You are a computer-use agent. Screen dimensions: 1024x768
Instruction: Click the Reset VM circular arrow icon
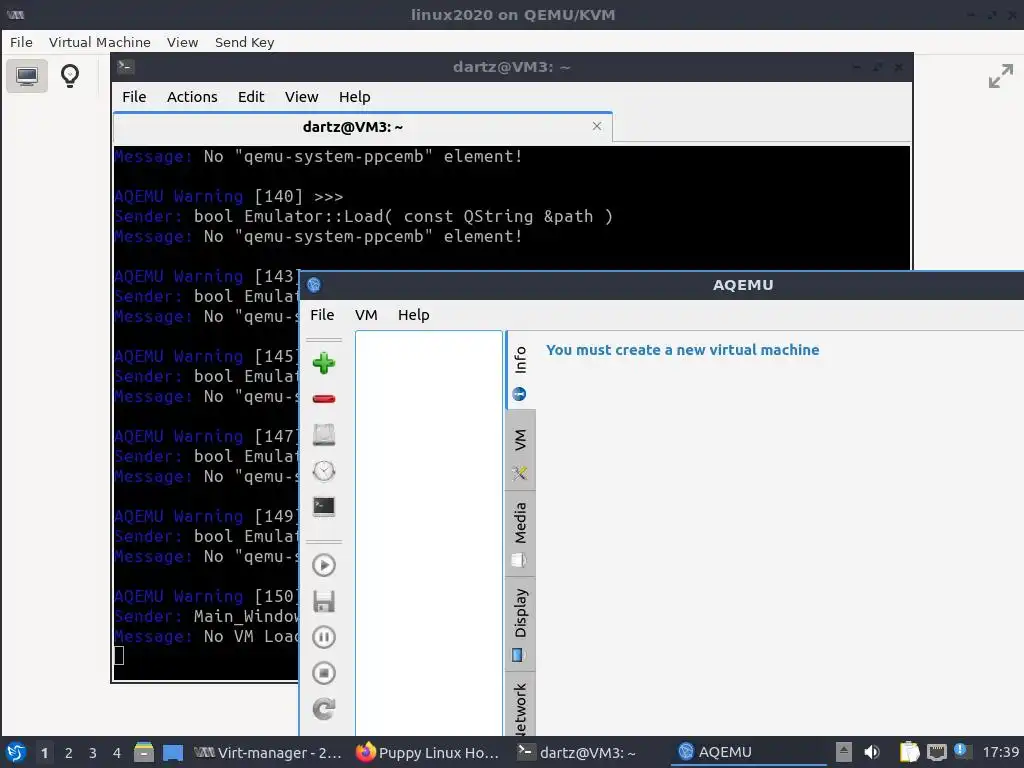(324, 709)
